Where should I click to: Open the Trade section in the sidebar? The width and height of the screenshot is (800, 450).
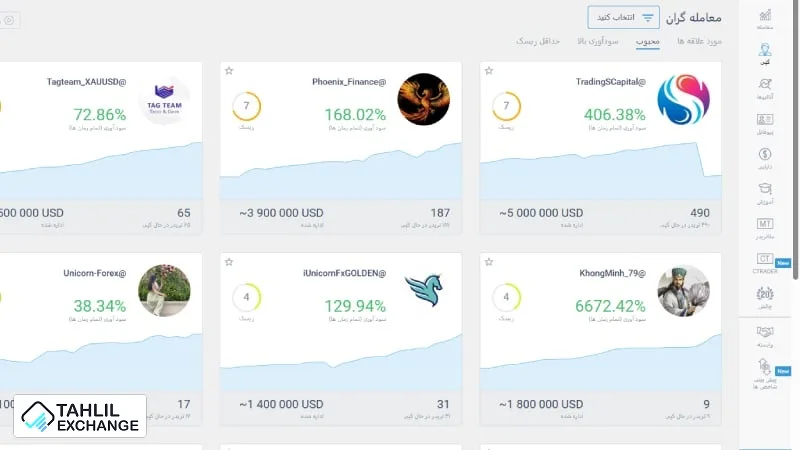(x=765, y=19)
